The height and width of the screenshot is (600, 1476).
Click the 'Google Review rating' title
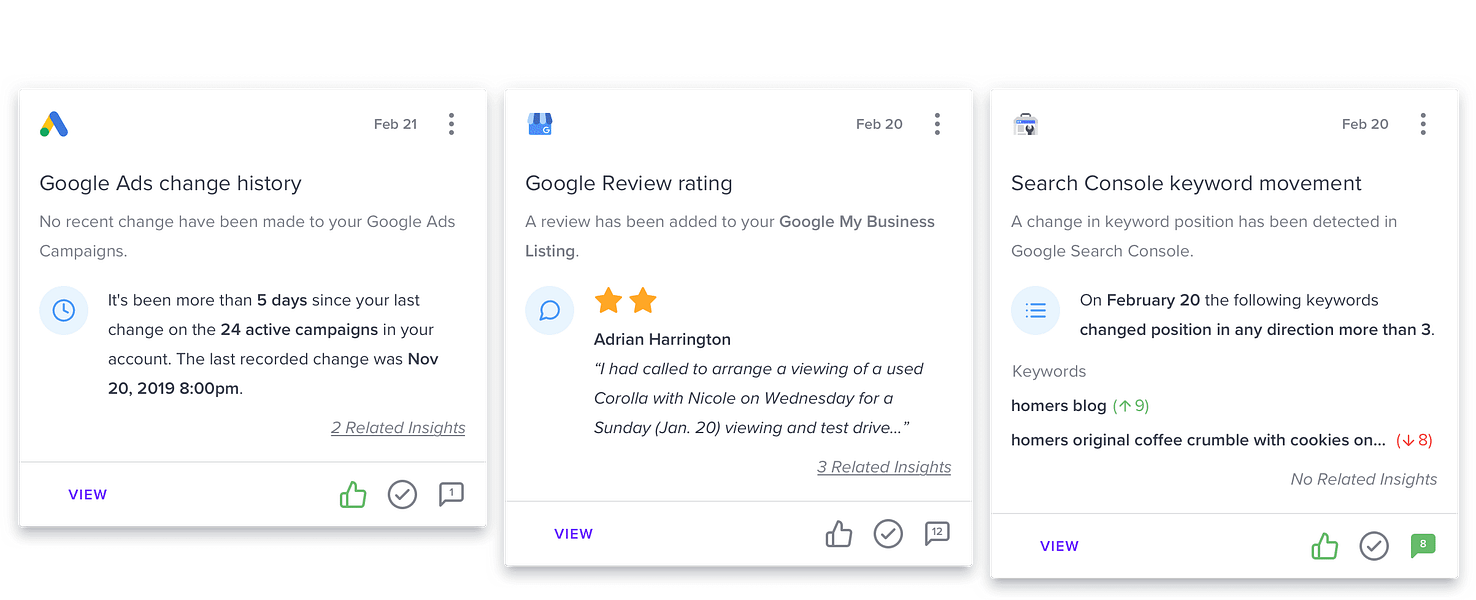629,183
